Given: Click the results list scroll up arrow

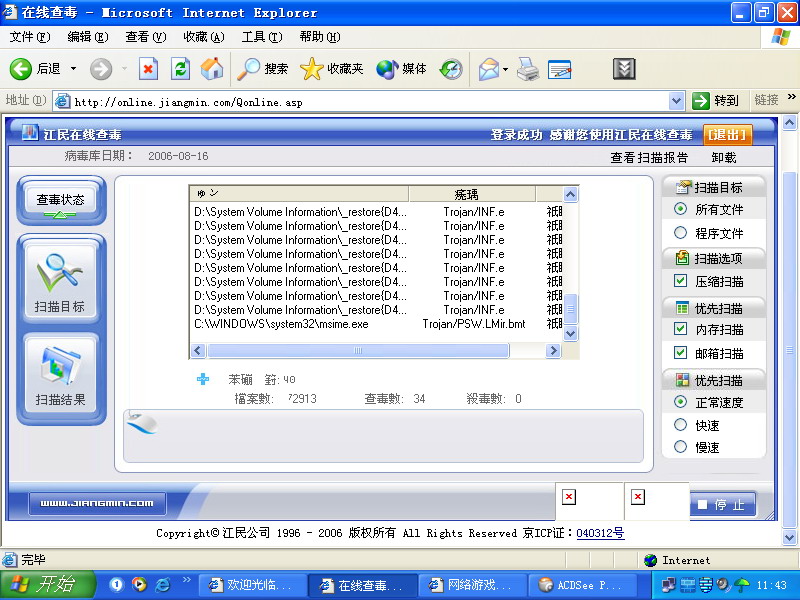Looking at the screenshot, I should click(x=570, y=194).
